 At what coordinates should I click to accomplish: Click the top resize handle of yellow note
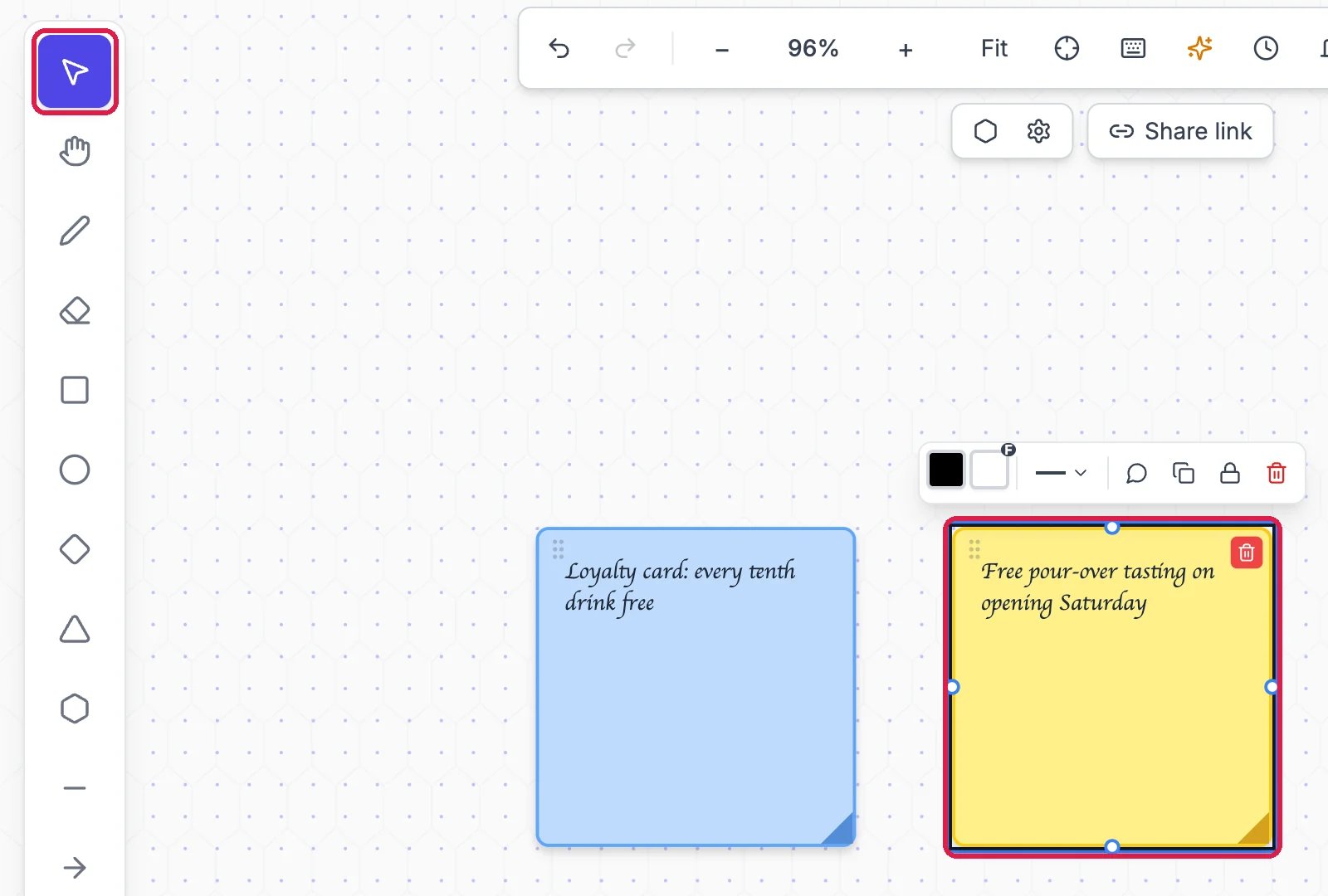[x=1112, y=527]
